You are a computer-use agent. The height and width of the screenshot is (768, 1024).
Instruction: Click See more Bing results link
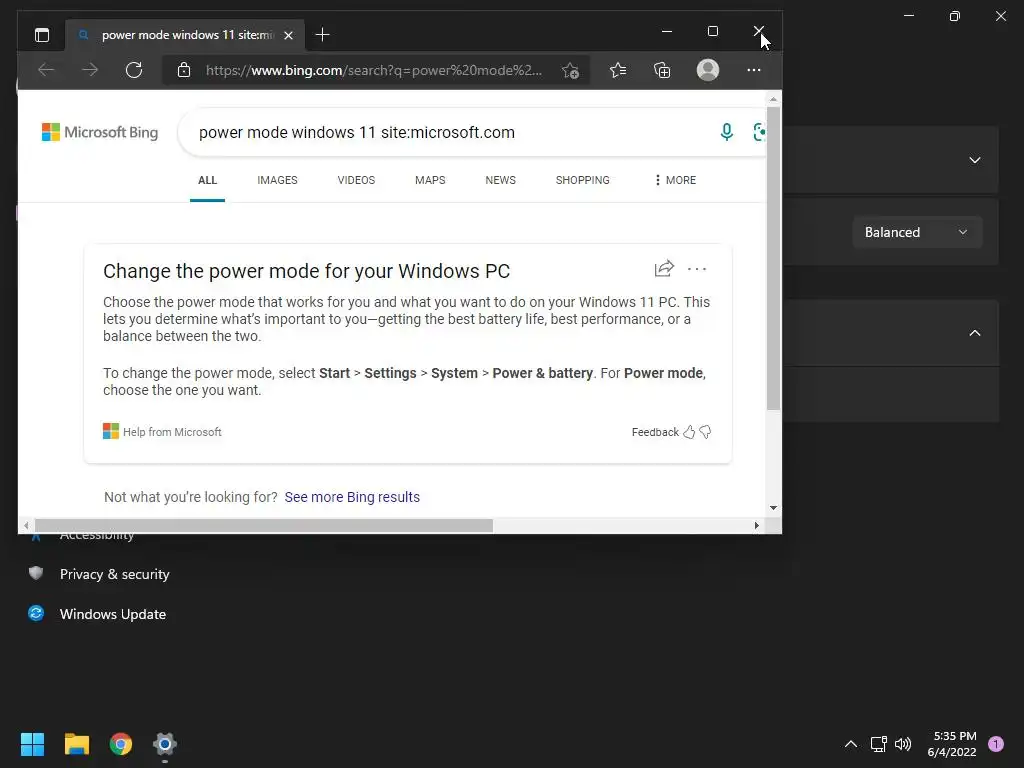click(352, 497)
